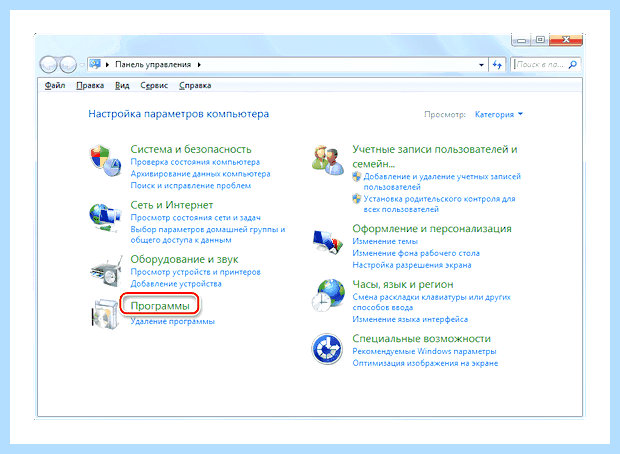This screenshot has height=454, width=620.
Task: Open the 'Часы, язык и регион' category
Action: pos(403,284)
